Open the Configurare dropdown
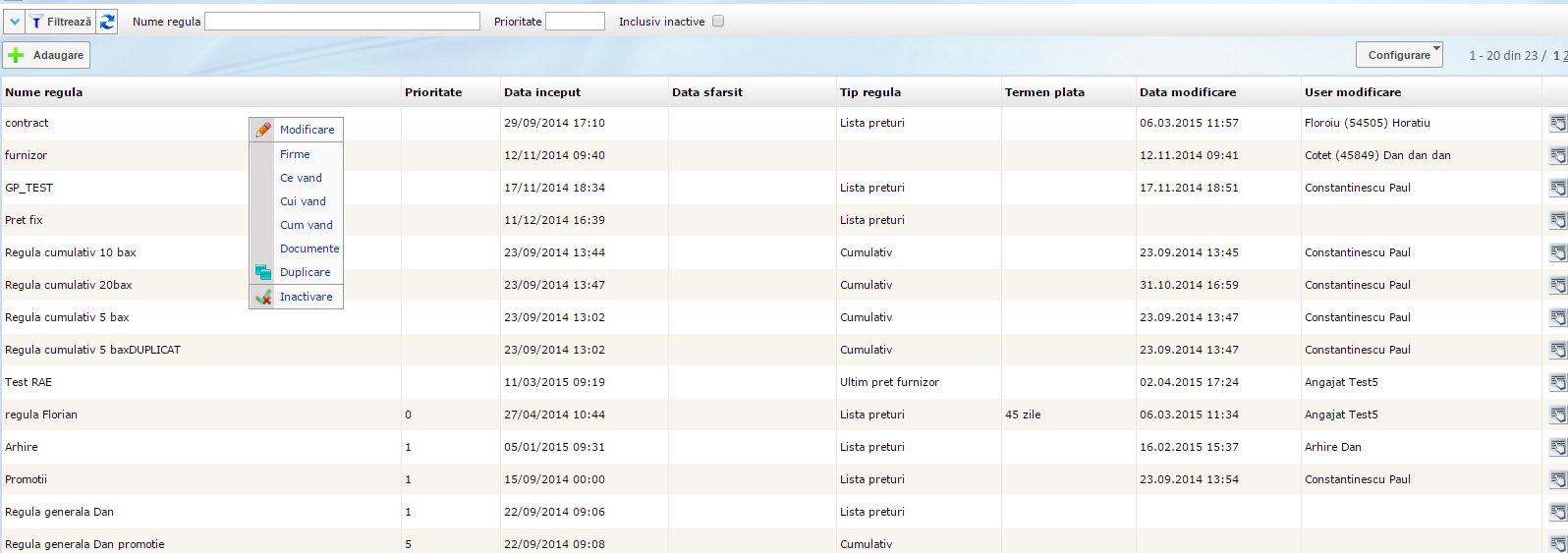Image resolution: width=1568 pixels, height=553 pixels. [x=1399, y=55]
